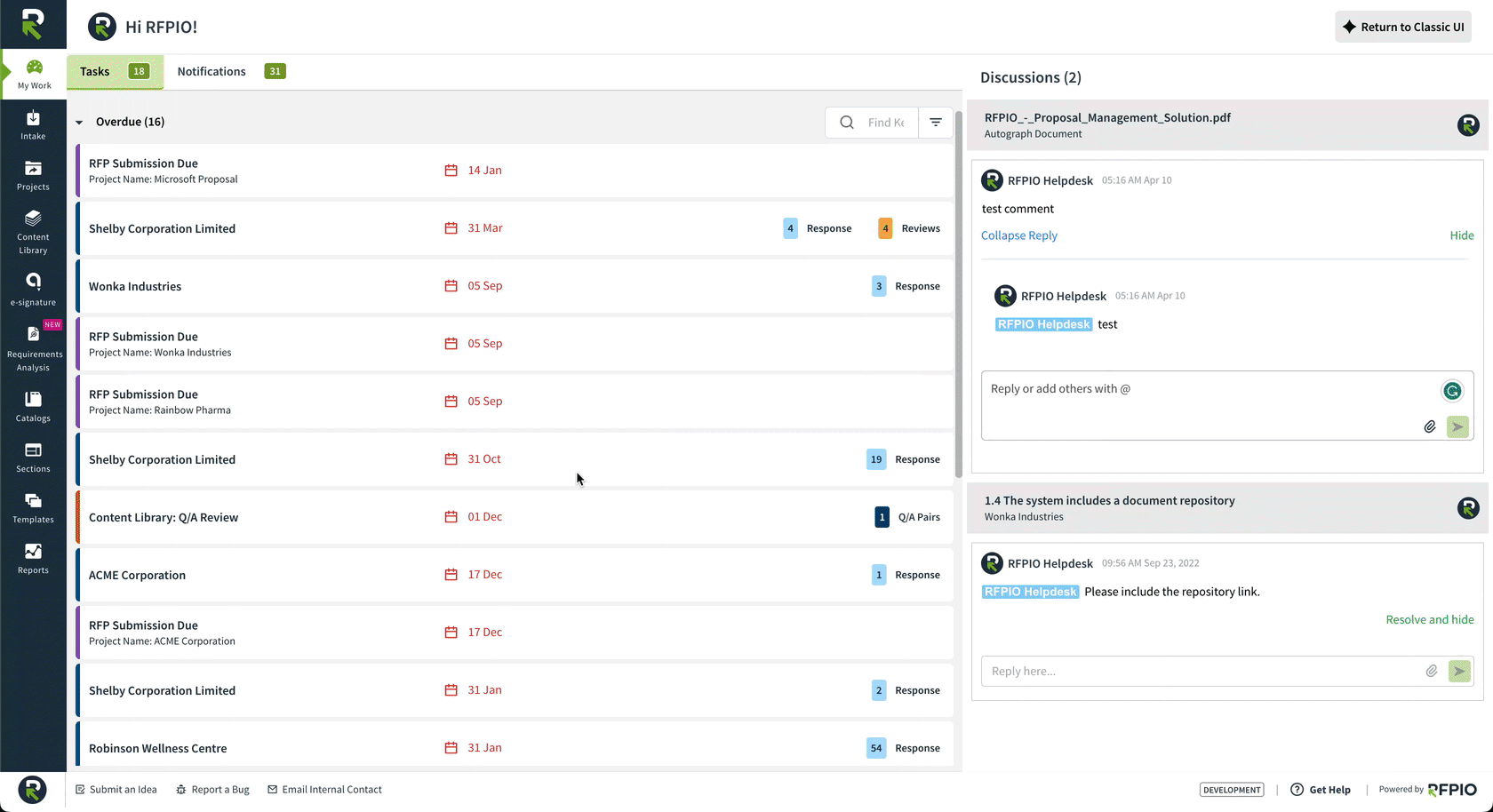Screen dimensions: 1493x812
Task: Click Report a Bug link
Action: (212, 790)
